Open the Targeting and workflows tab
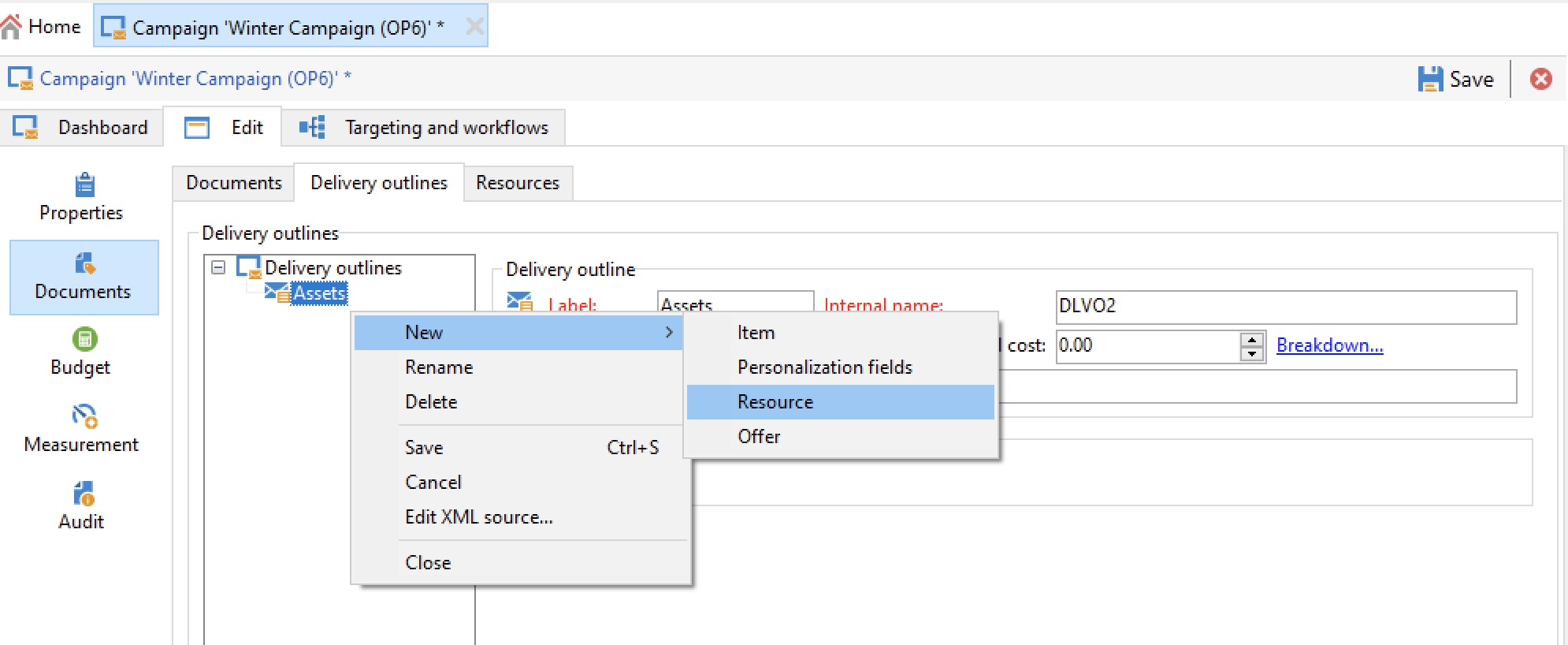1568x645 pixels. (446, 128)
